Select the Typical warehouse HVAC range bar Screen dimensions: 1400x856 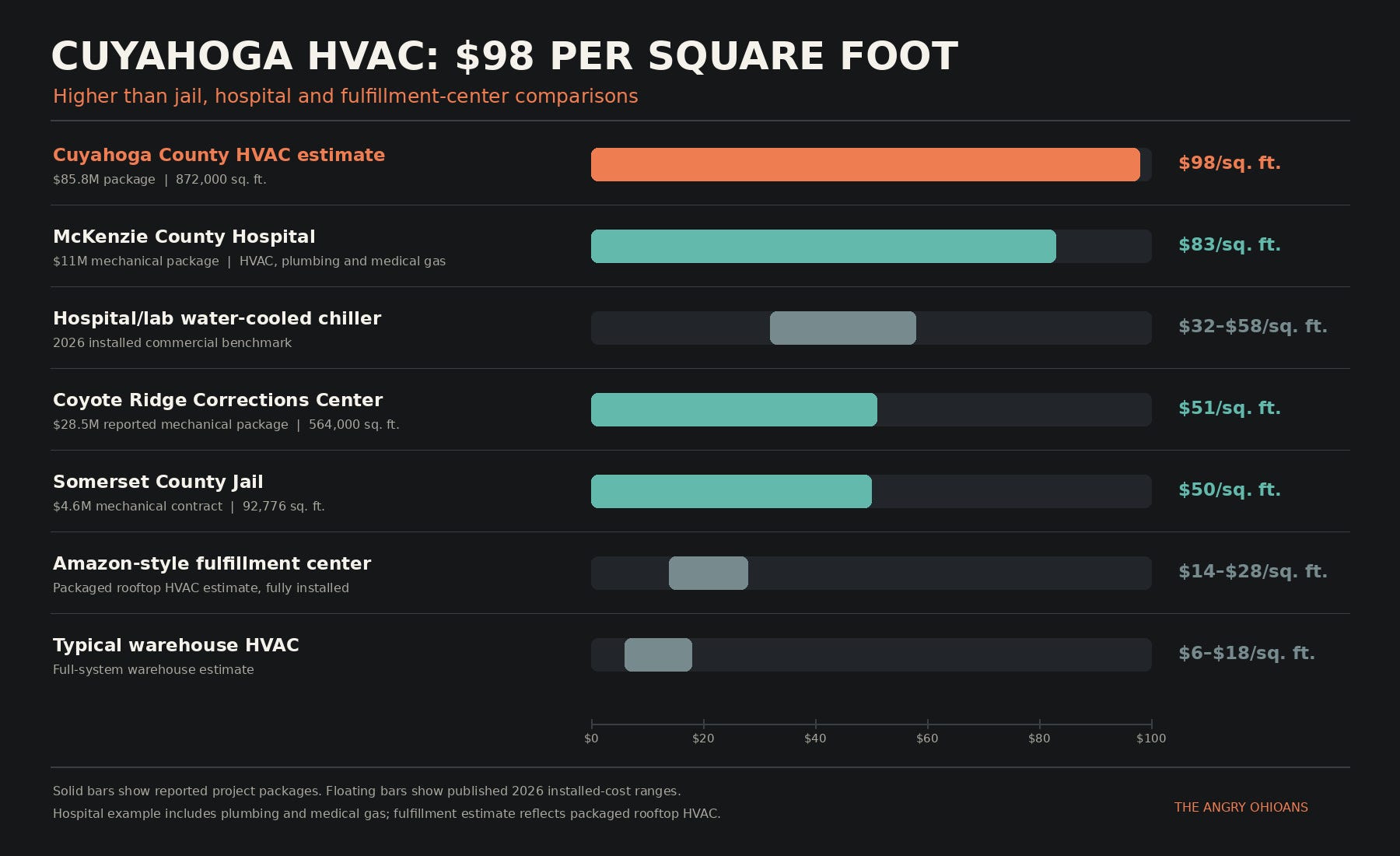pyautogui.click(x=658, y=655)
